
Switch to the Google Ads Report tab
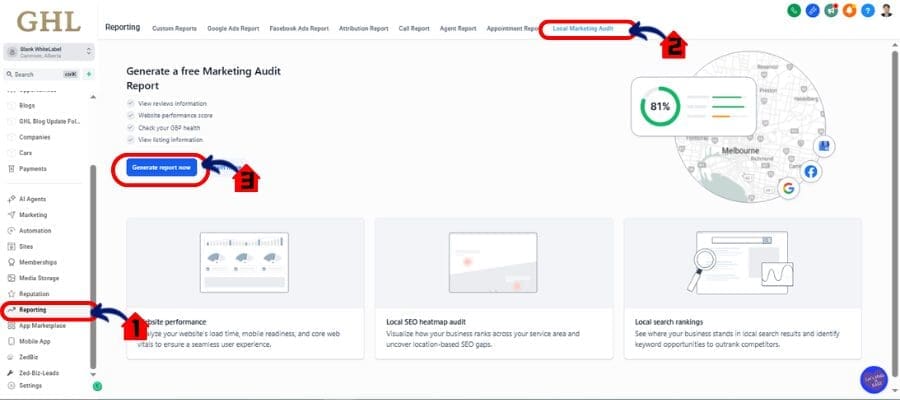point(233,28)
